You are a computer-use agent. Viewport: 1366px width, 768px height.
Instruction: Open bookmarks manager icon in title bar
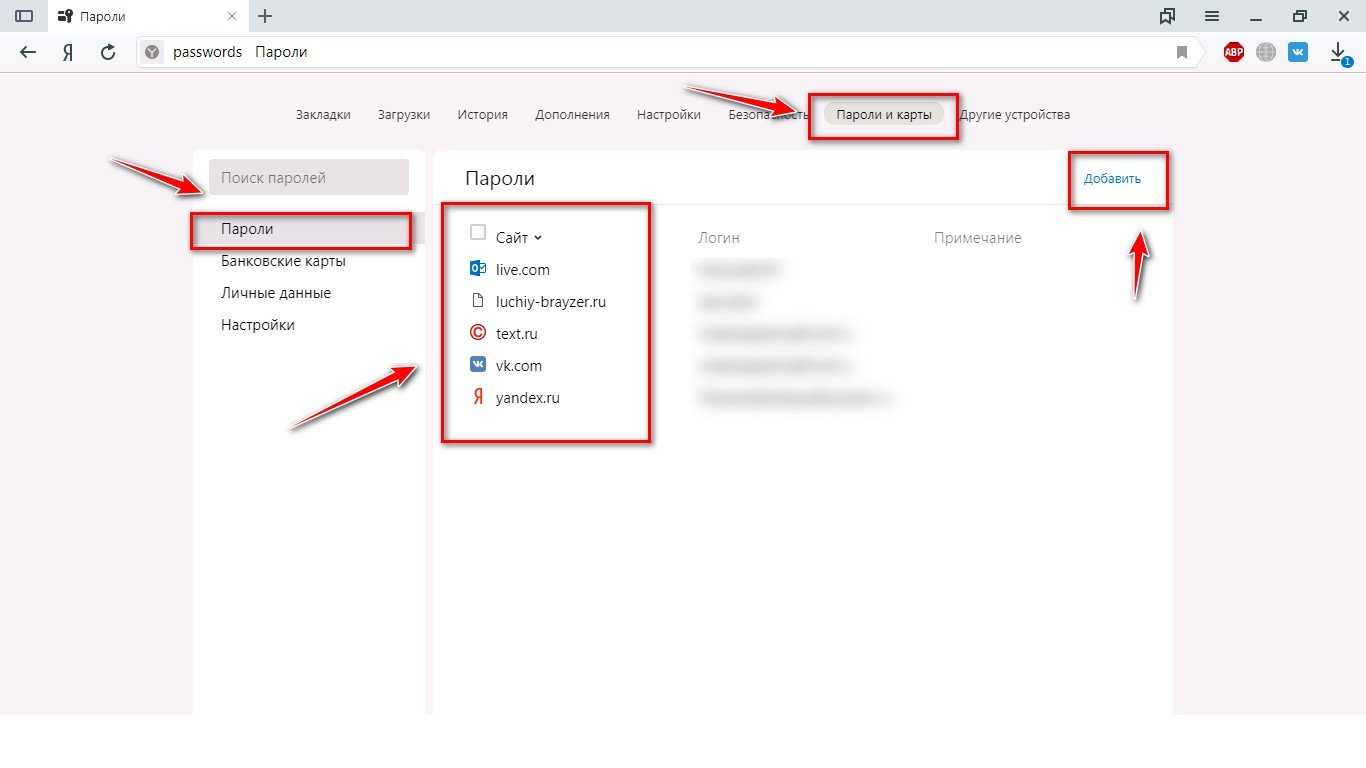(1167, 16)
